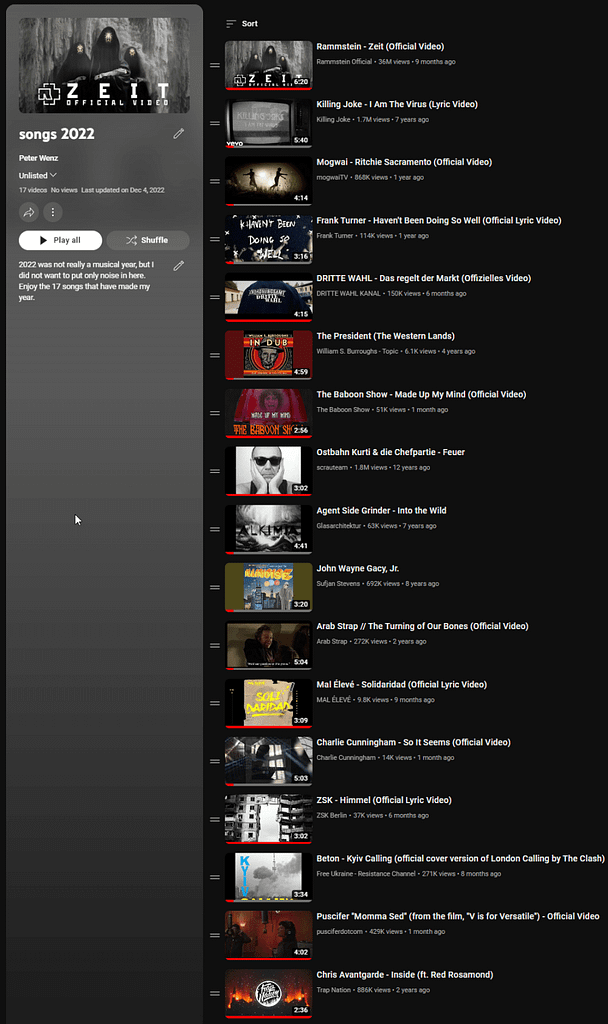Grab the reorder handle beside Rammstein - Zeit
The image size is (608, 1024).
point(215,65)
